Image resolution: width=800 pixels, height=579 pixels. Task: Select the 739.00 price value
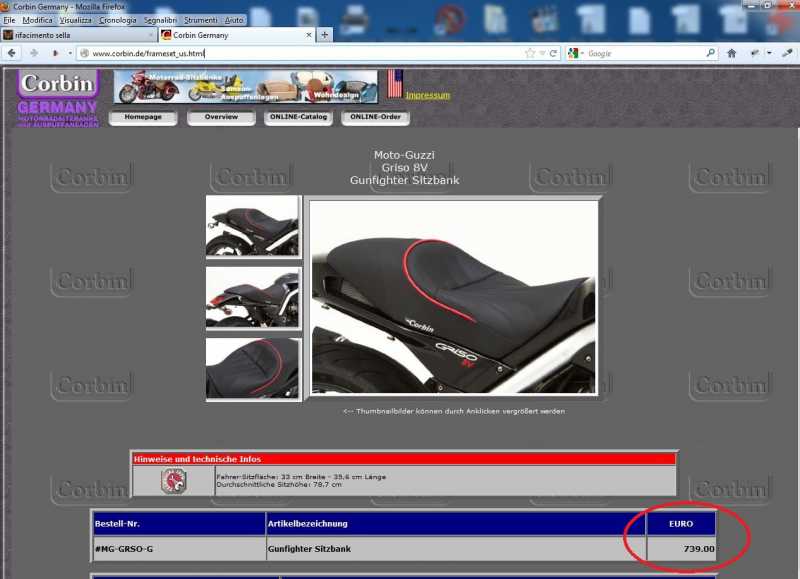[699, 549]
